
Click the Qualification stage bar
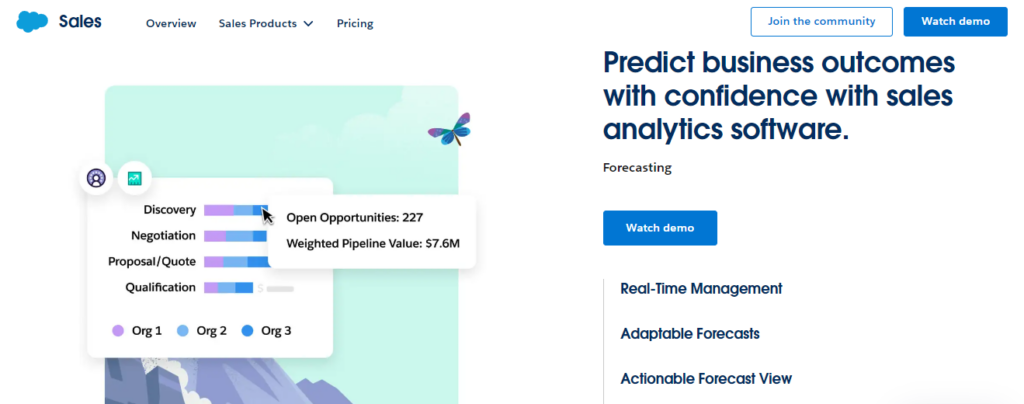pyautogui.click(x=228, y=288)
